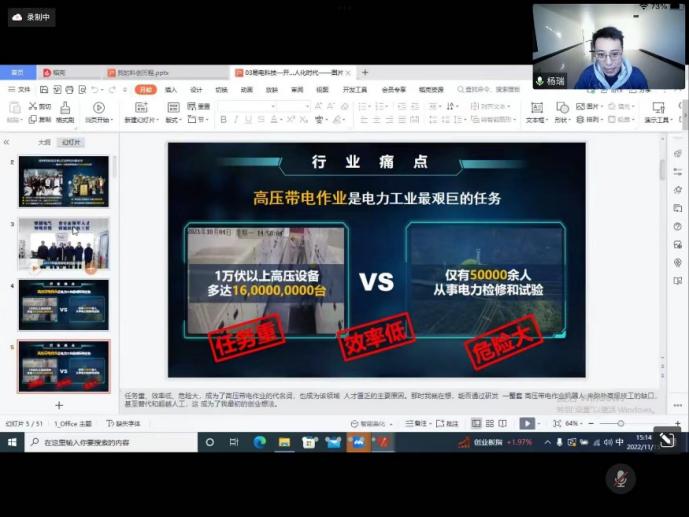Expand the 版式 (Layout) dropdown
Viewport: 689px width, 517px height.
click(173, 119)
